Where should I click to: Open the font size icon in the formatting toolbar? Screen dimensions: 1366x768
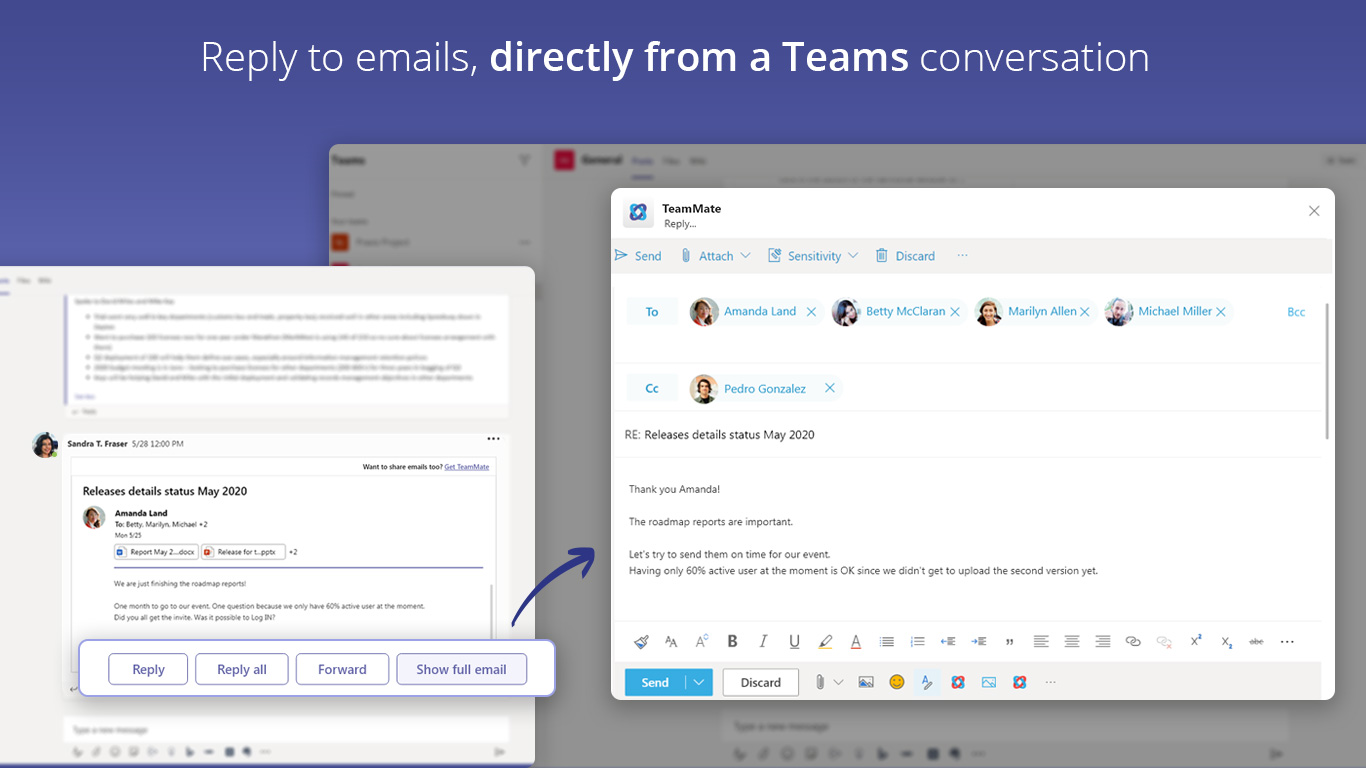point(671,641)
